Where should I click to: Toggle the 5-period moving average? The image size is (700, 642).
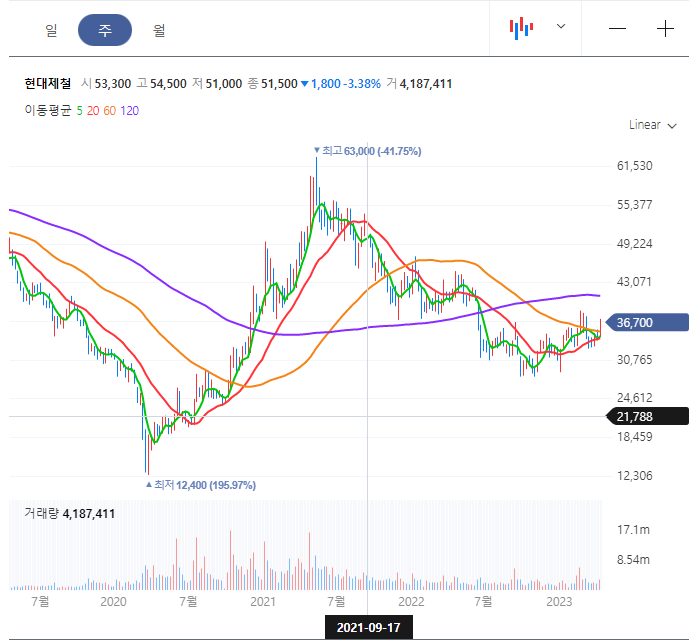pos(79,111)
